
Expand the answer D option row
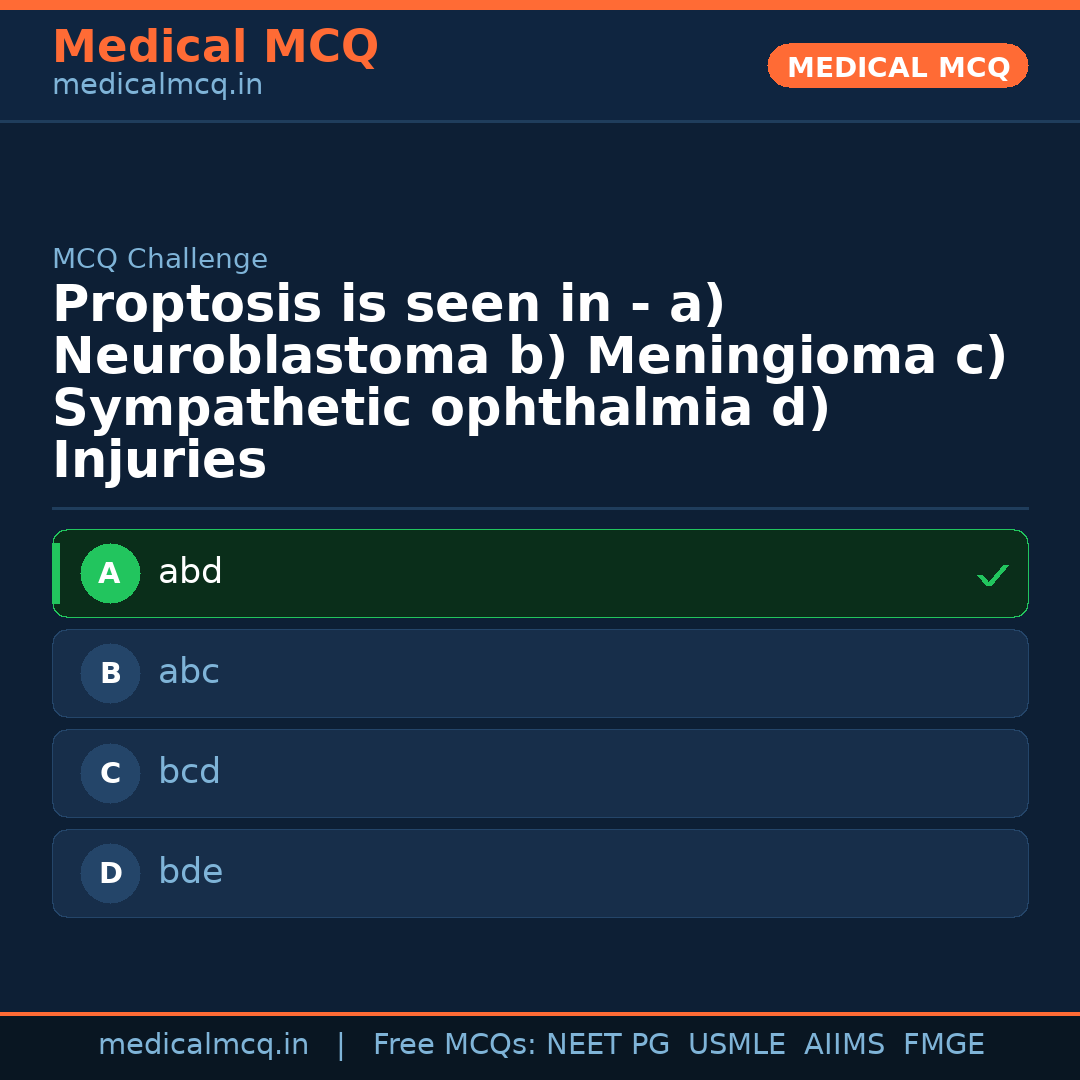540,873
